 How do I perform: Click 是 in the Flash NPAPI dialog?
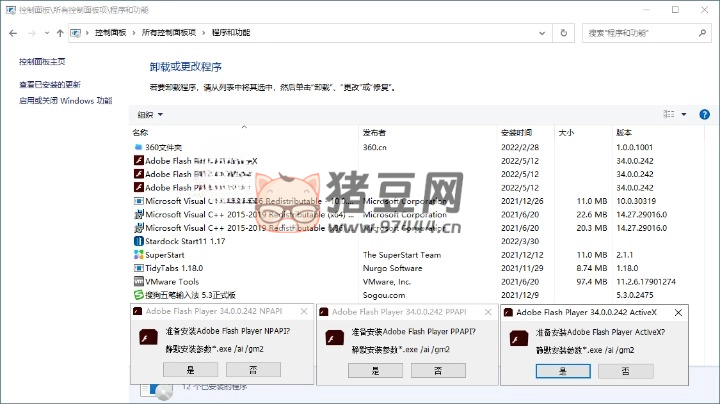click(188, 370)
